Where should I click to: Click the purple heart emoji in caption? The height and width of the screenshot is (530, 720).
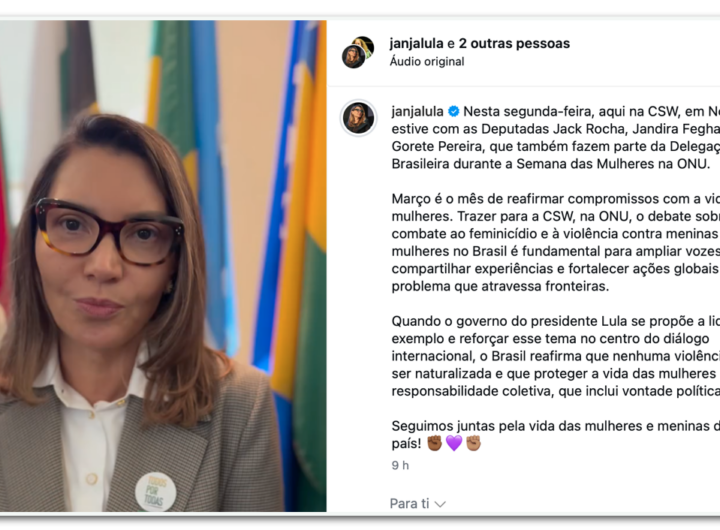click(x=454, y=443)
